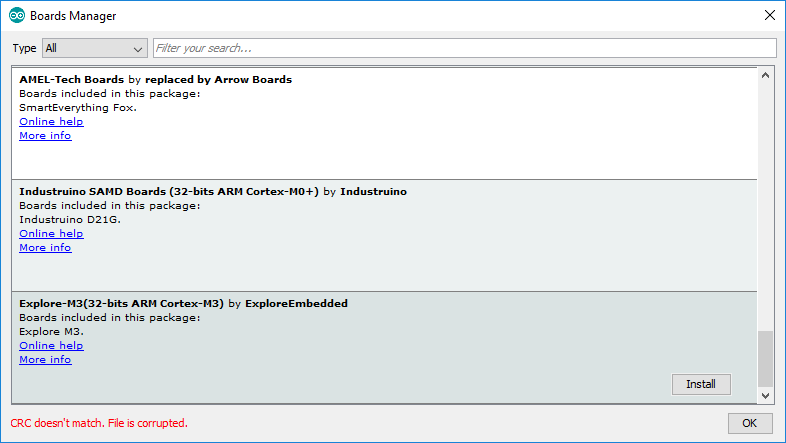Open More info link for Explore-M3
The height and width of the screenshot is (443, 786).
click(45, 359)
